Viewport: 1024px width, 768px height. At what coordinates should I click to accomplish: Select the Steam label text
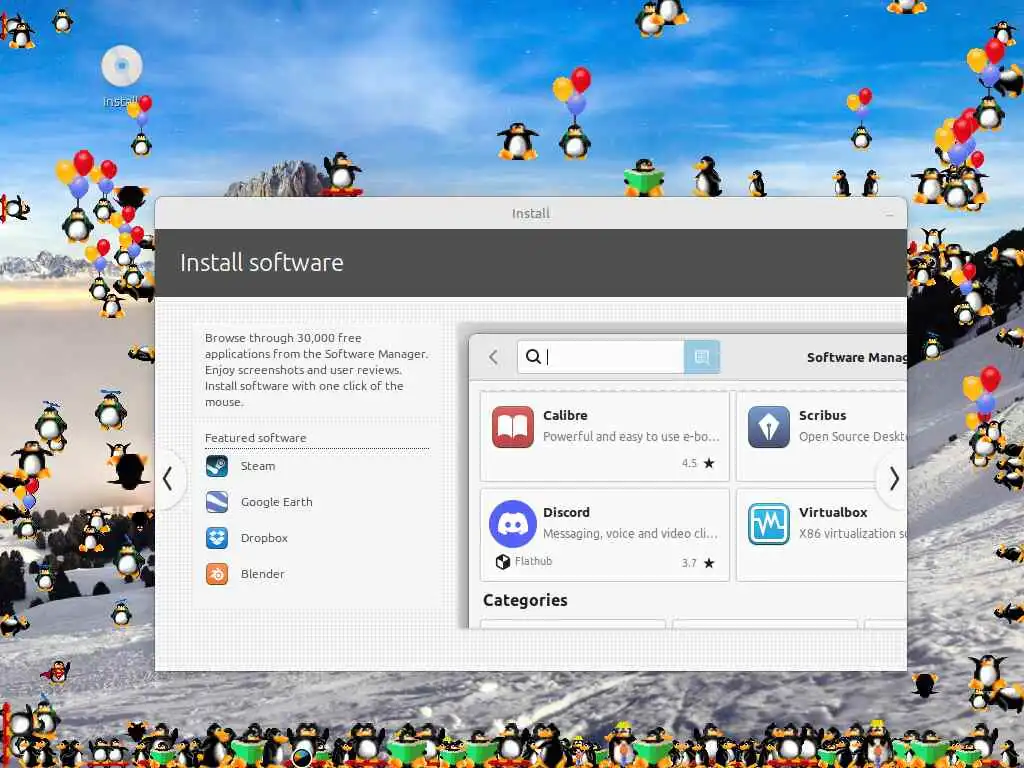point(258,466)
